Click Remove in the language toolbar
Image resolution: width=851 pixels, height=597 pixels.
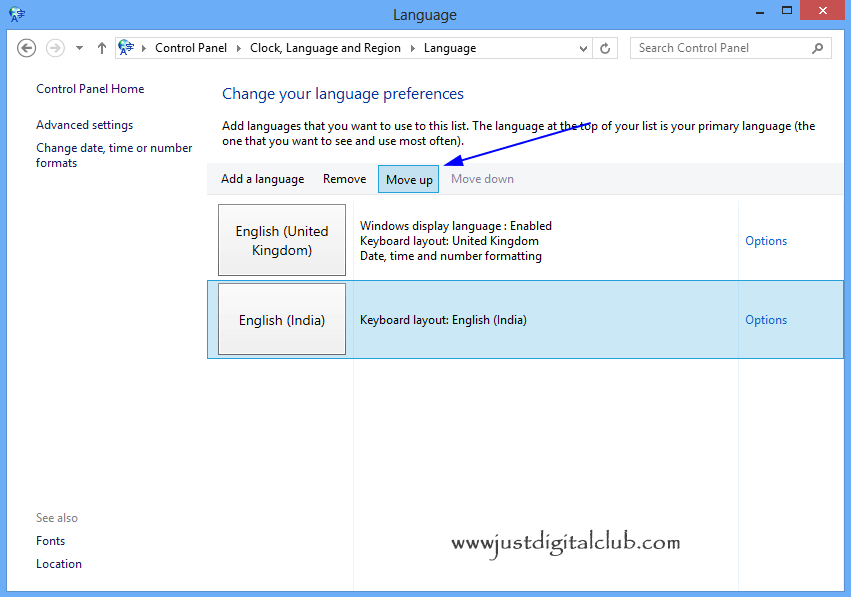tap(345, 179)
